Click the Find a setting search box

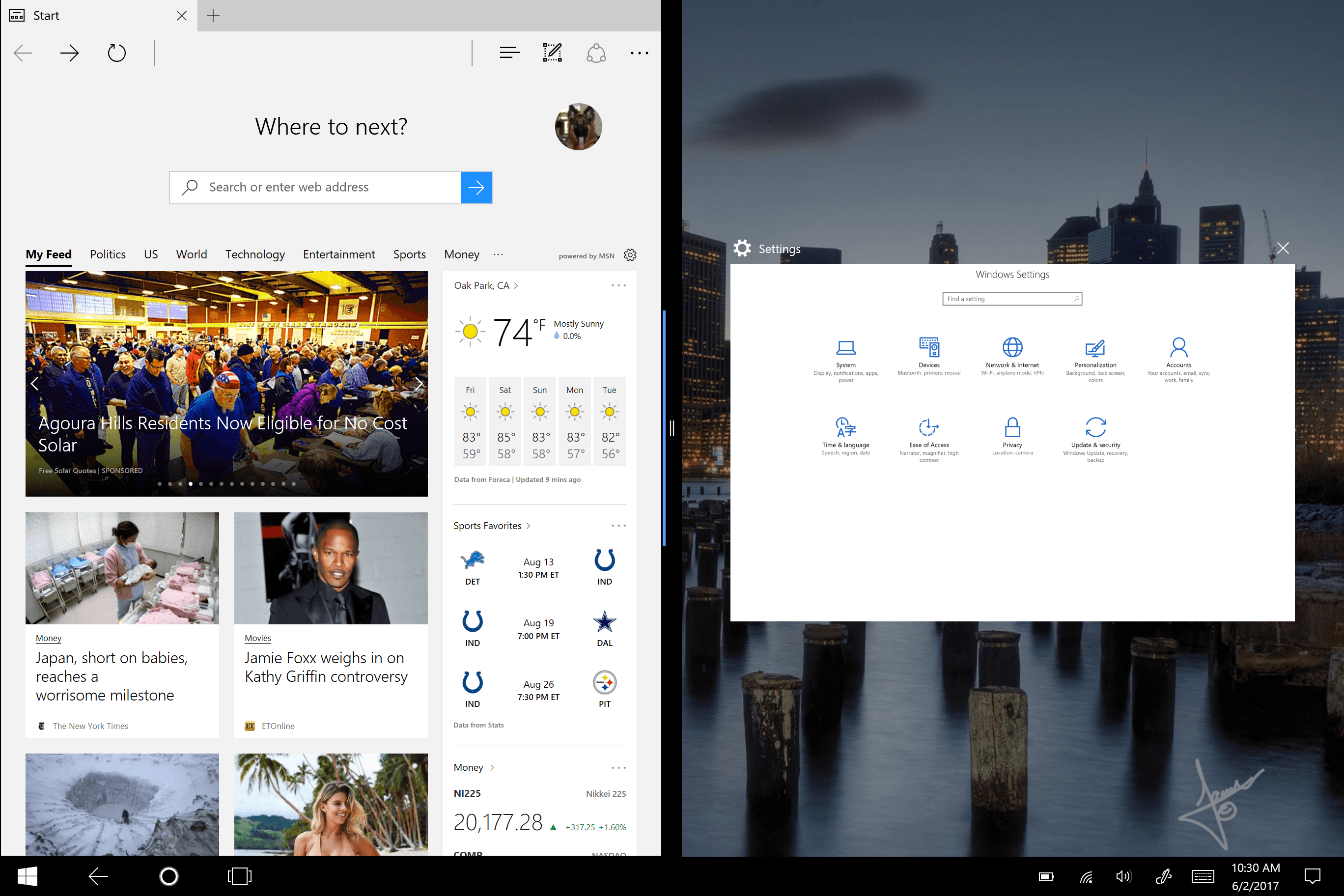point(1012,299)
